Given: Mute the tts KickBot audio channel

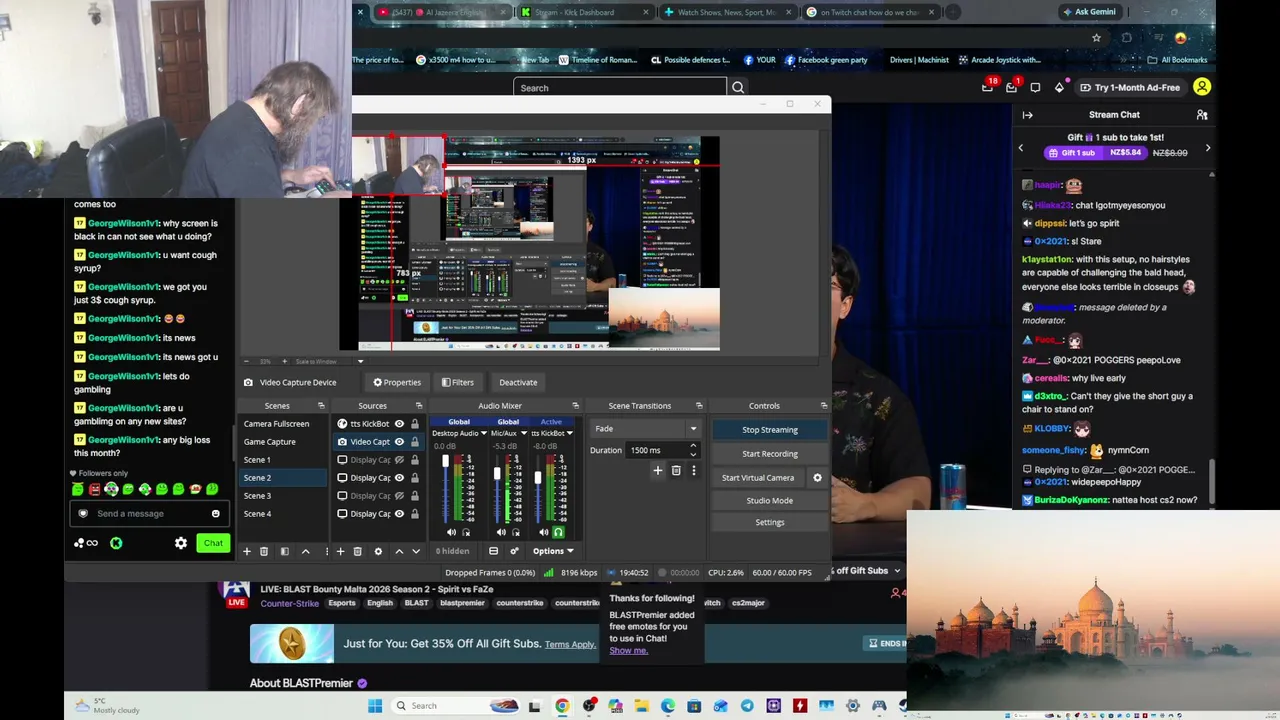Looking at the screenshot, I should click(x=543, y=532).
